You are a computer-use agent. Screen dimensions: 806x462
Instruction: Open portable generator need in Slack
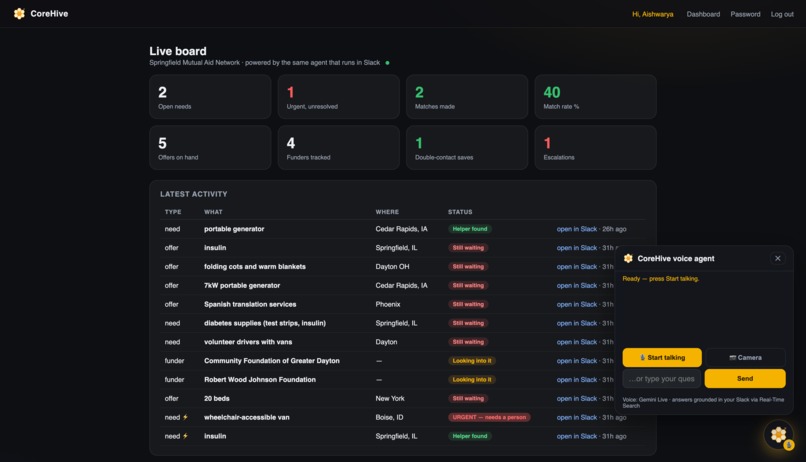tap(577, 229)
